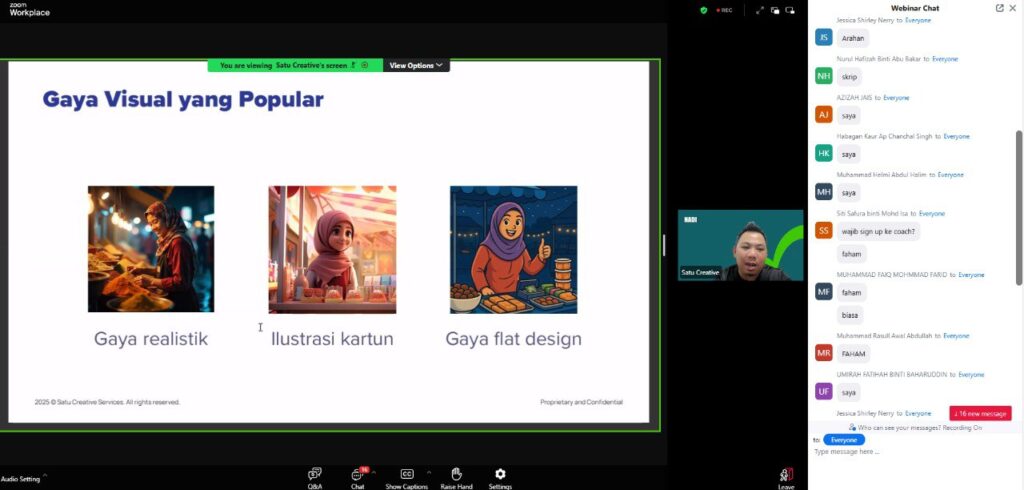This screenshot has width=1024, height=490.
Task: Open the Q&A panel
Action: point(315,475)
